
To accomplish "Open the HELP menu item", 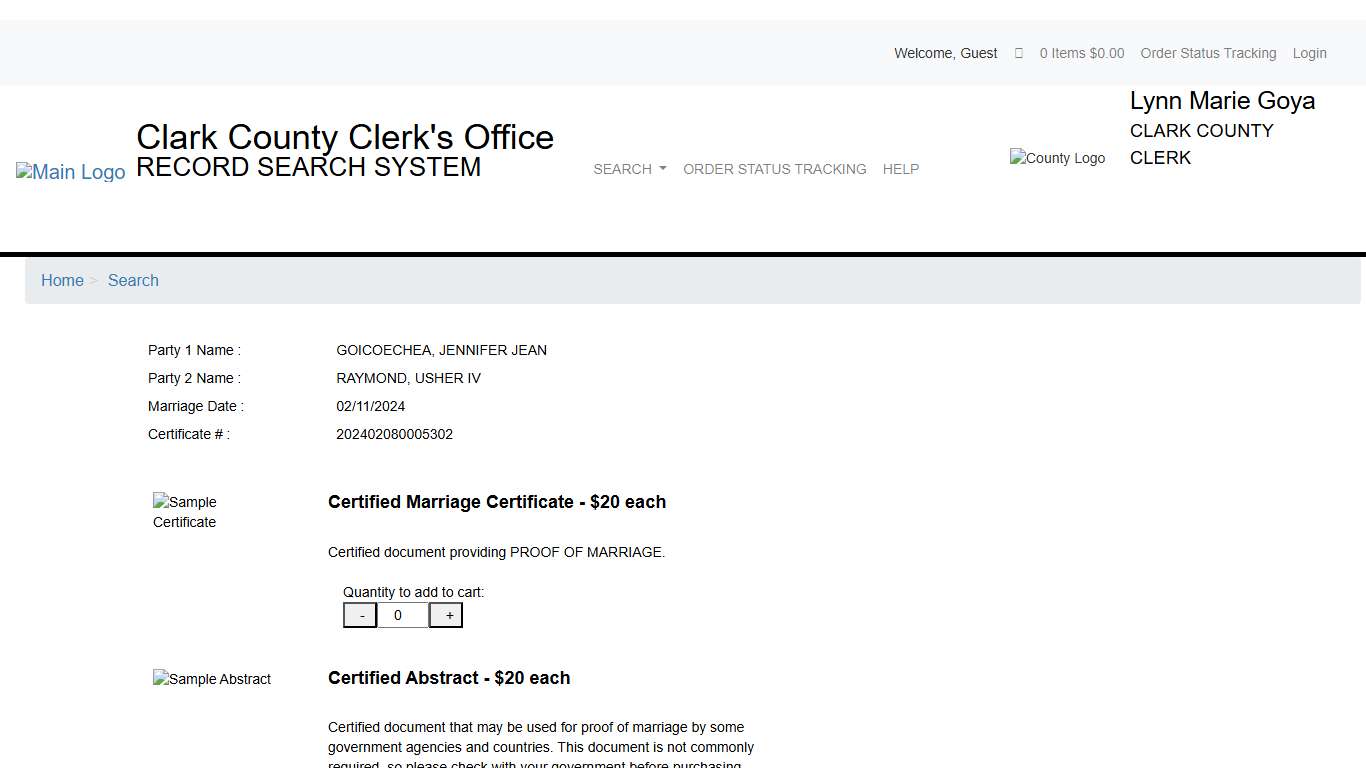I will pyautogui.click(x=900, y=169).
